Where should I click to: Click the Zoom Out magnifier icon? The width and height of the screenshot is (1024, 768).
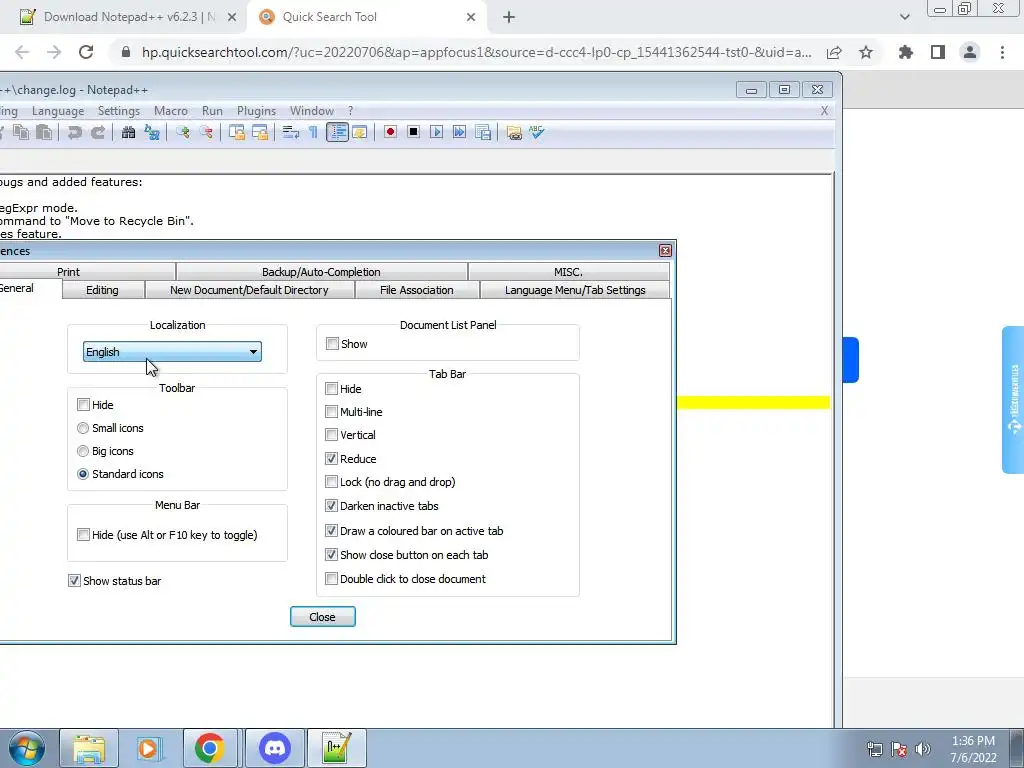point(206,133)
